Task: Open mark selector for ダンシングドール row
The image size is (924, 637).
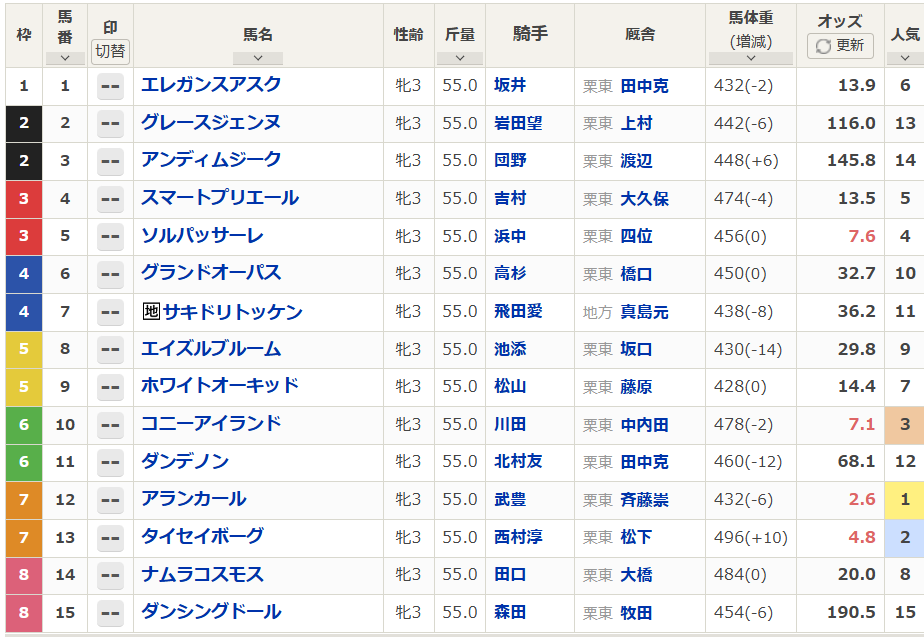Action: click(110, 613)
